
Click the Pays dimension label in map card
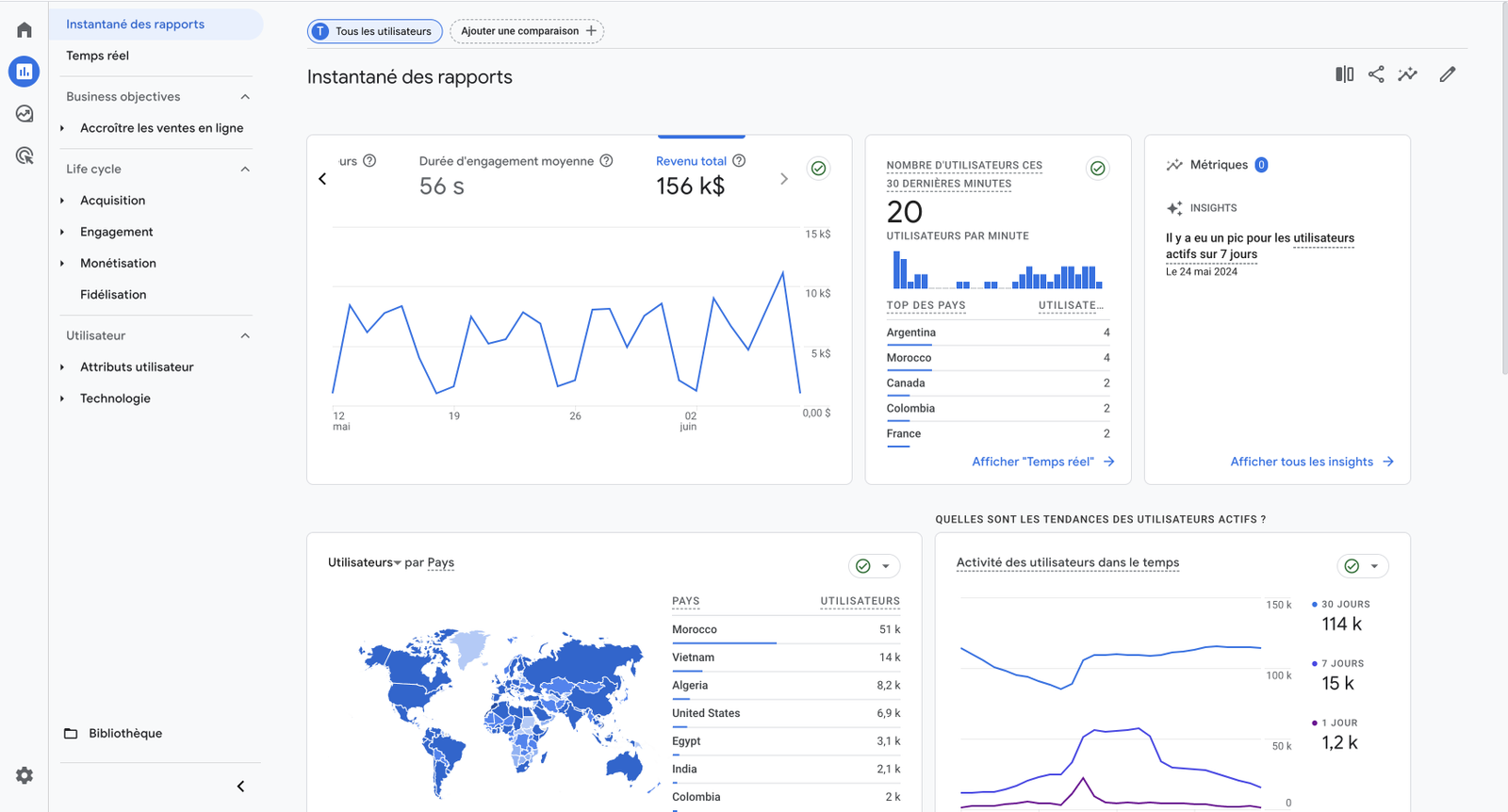440,562
